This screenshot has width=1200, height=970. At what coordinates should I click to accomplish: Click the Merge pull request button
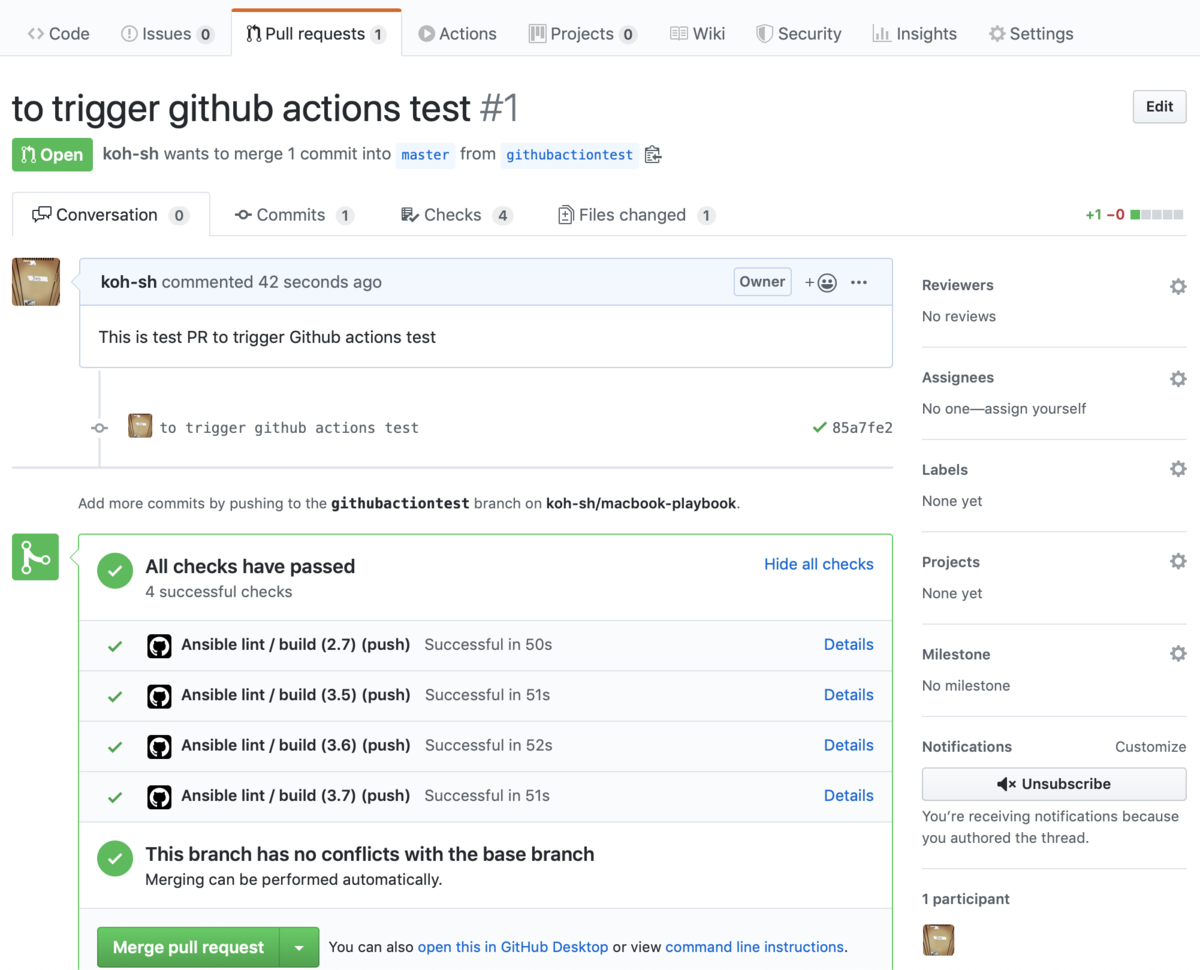pyautogui.click(x=188, y=947)
